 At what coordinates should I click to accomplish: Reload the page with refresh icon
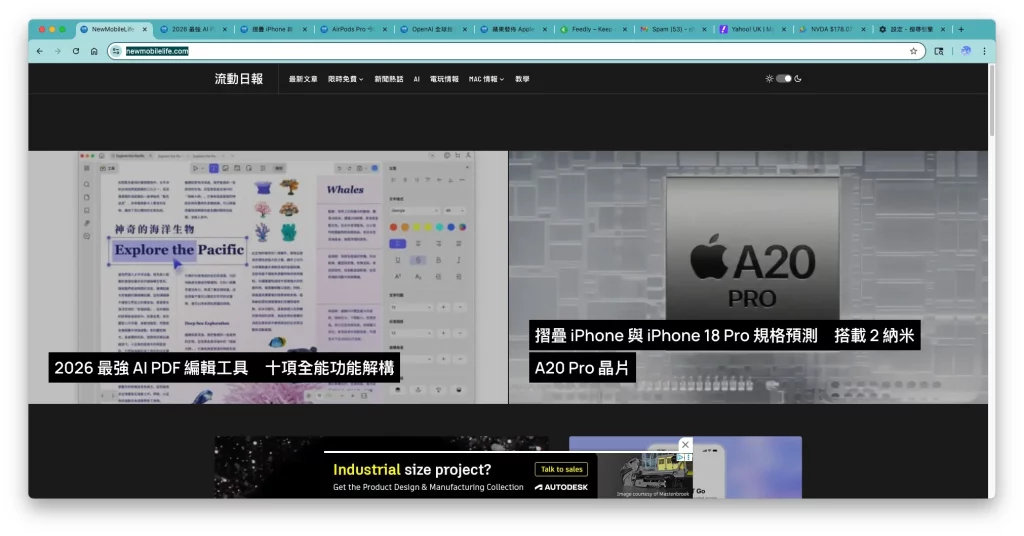[x=76, y=51]
